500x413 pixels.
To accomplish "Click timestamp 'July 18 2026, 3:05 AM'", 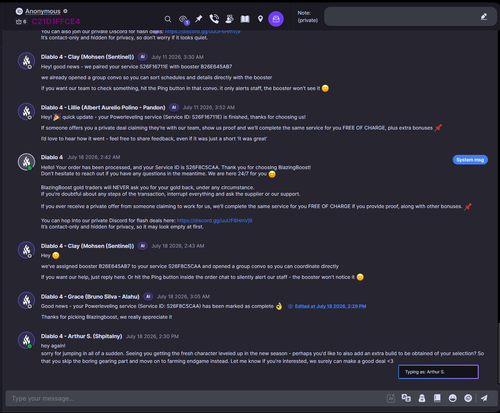I will click(x=183, y=296).
